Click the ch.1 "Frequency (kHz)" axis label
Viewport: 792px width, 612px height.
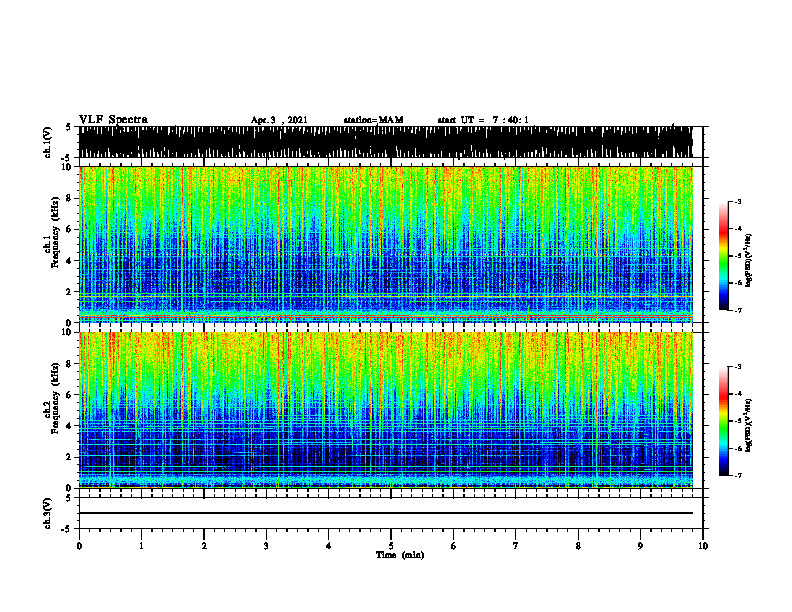[55, 232]
